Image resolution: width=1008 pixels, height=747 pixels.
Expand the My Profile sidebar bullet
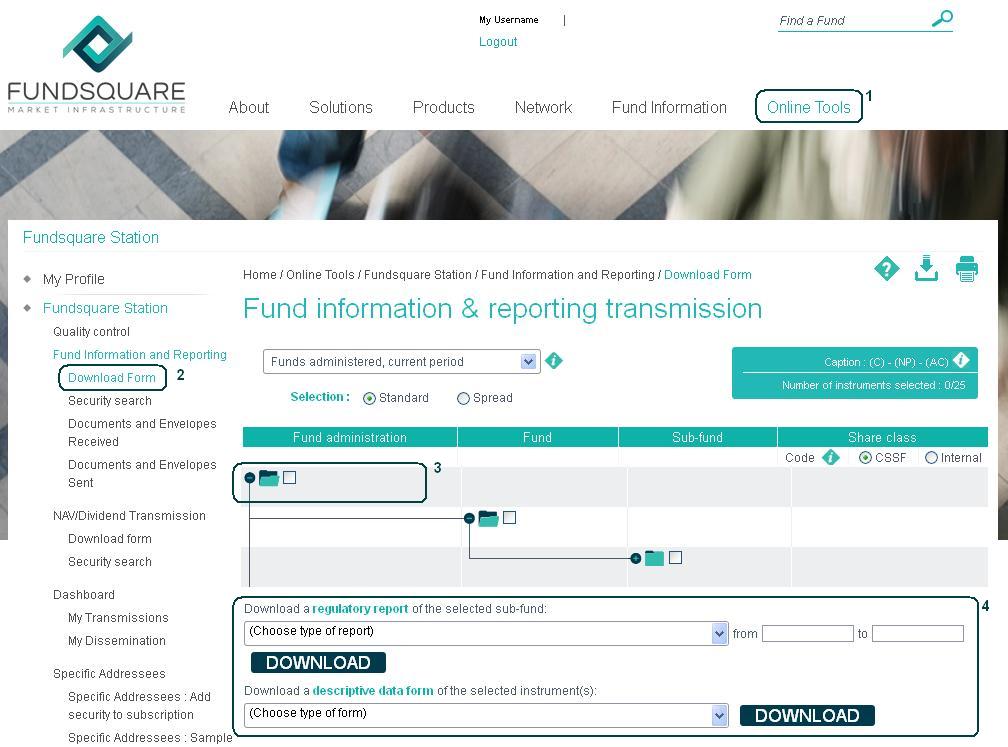click(27, 278)
